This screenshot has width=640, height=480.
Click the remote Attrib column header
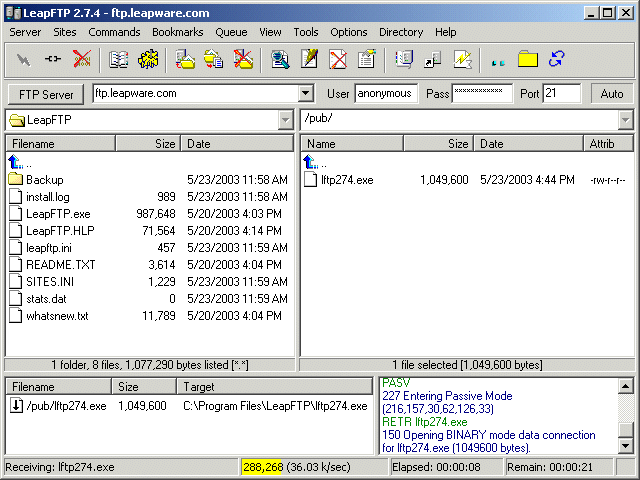tap(608, 144)
